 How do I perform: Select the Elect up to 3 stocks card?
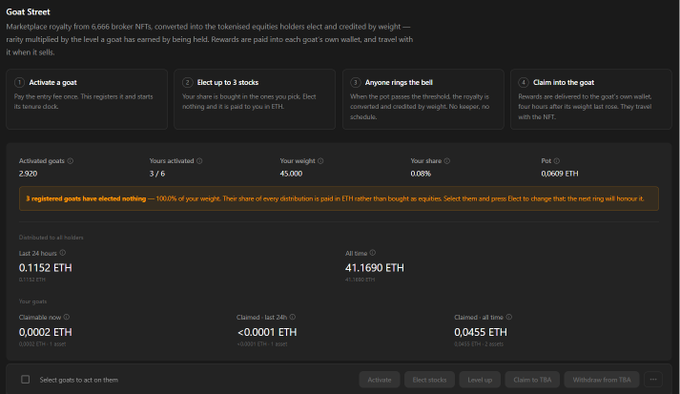255,99
